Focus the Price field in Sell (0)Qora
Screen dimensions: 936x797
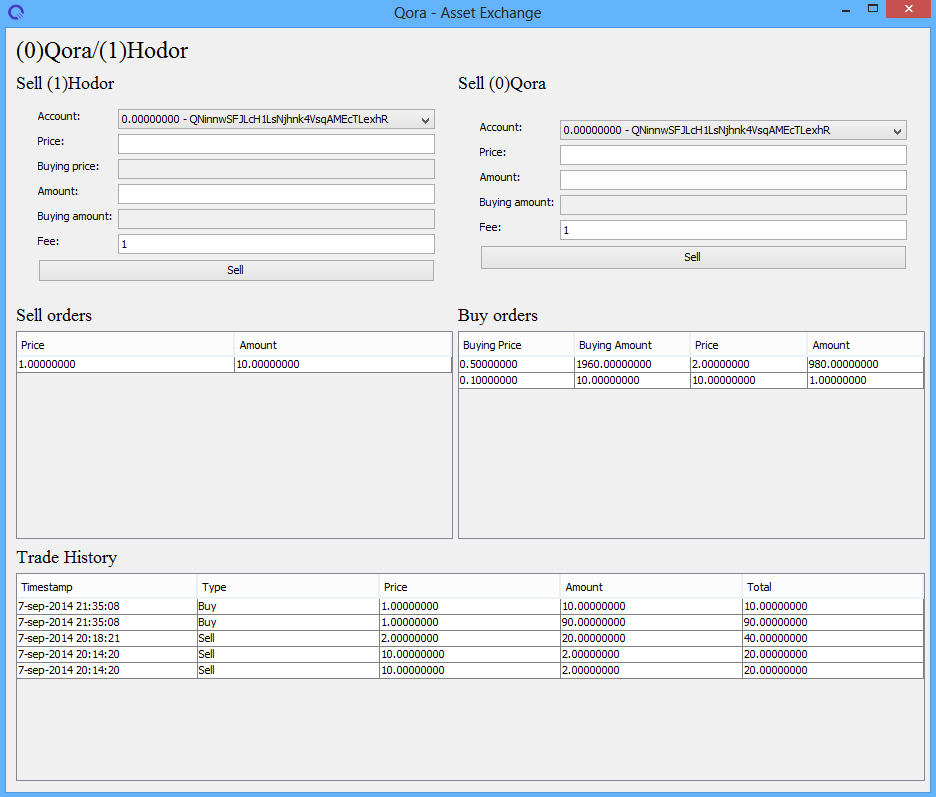click(x=733, y=155)
